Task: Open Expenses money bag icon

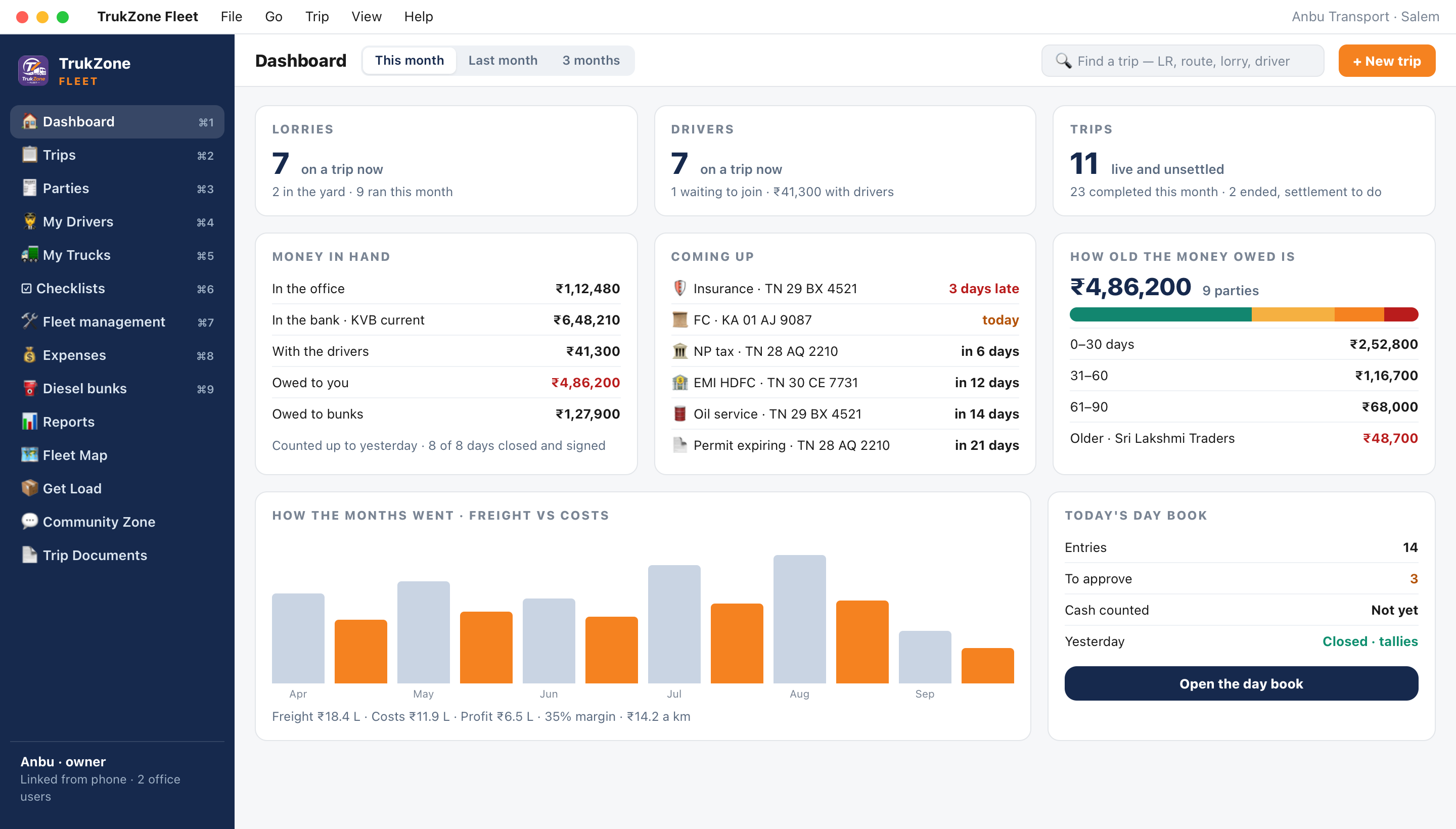Action: [x=29, y=355]
